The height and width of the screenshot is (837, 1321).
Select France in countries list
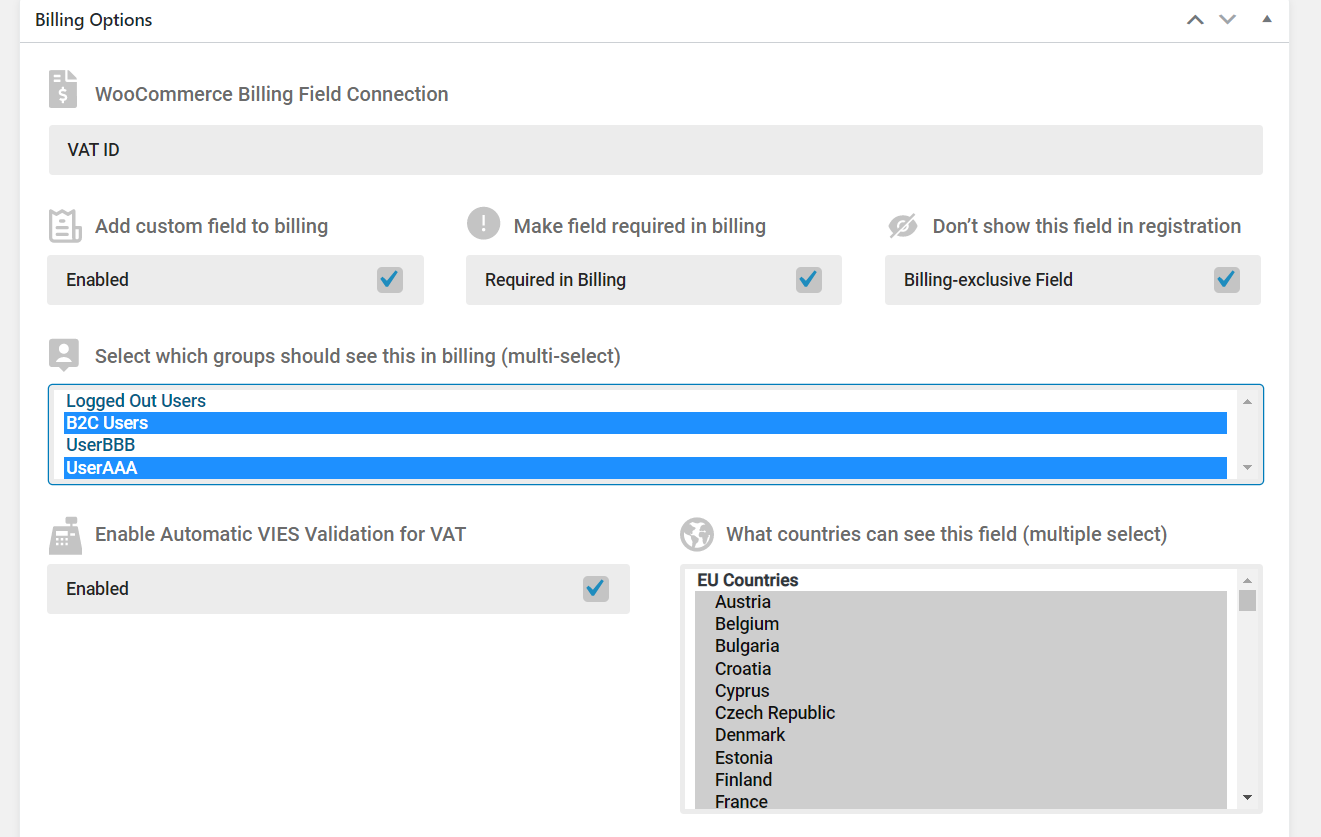point(960,802)
